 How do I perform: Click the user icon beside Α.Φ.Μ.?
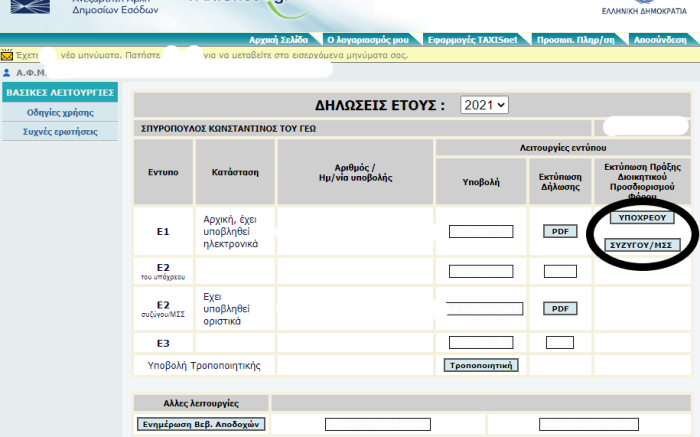click(7, 72)
